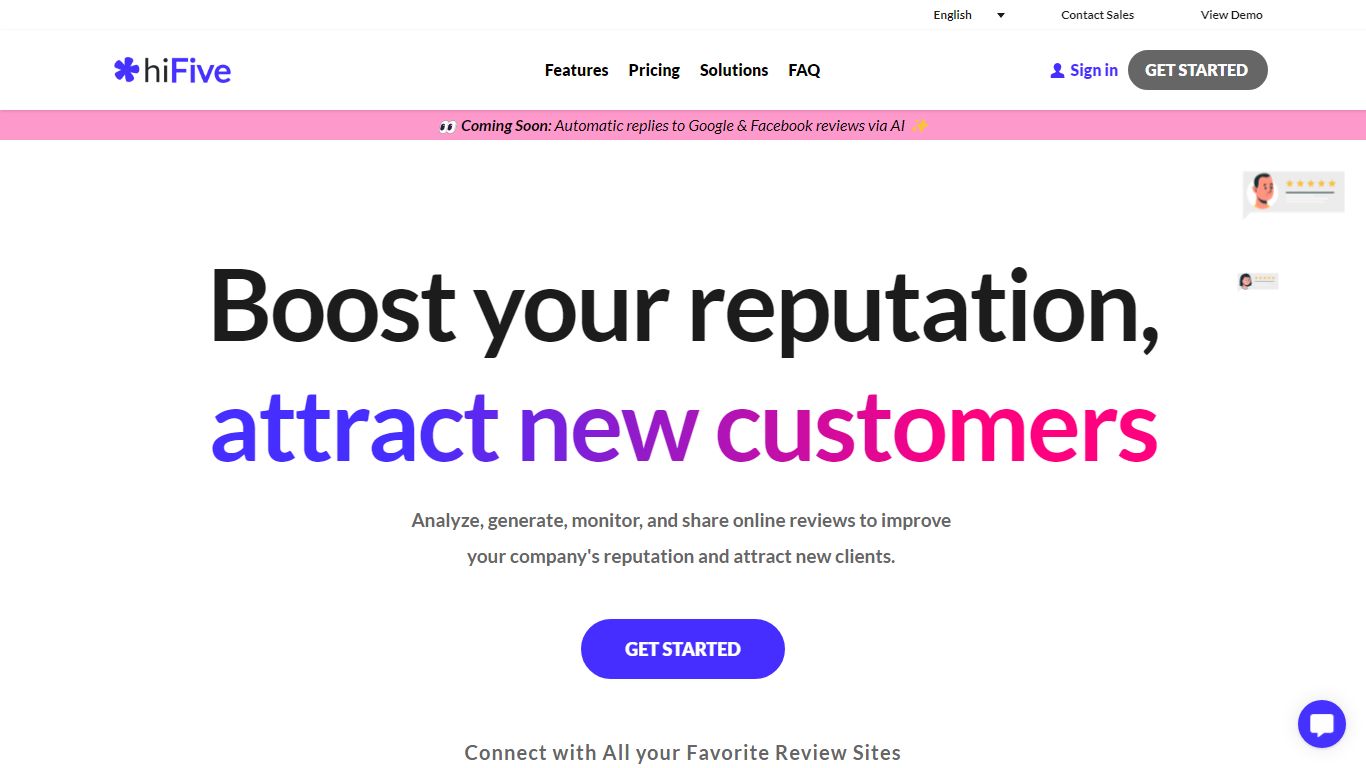Image resolution: width=1366 pixels, height=768 pixels.
Task: Click the person icon next to Sign in
Action: point(1057,69)
